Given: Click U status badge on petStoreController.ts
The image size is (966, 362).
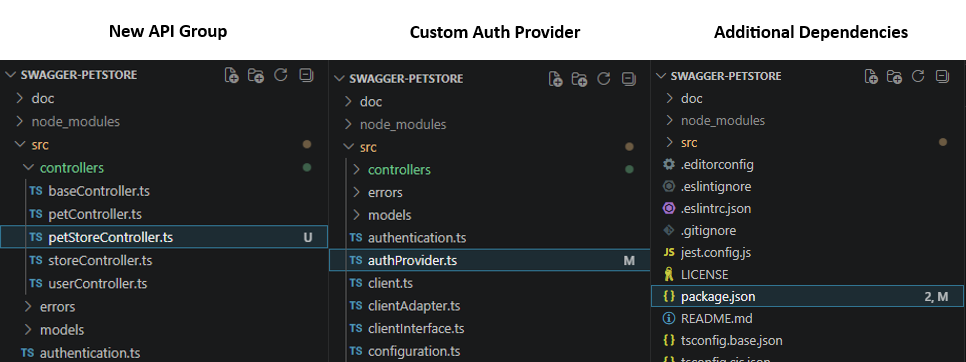Looking at the screenshot, I should tap(307, 237).
